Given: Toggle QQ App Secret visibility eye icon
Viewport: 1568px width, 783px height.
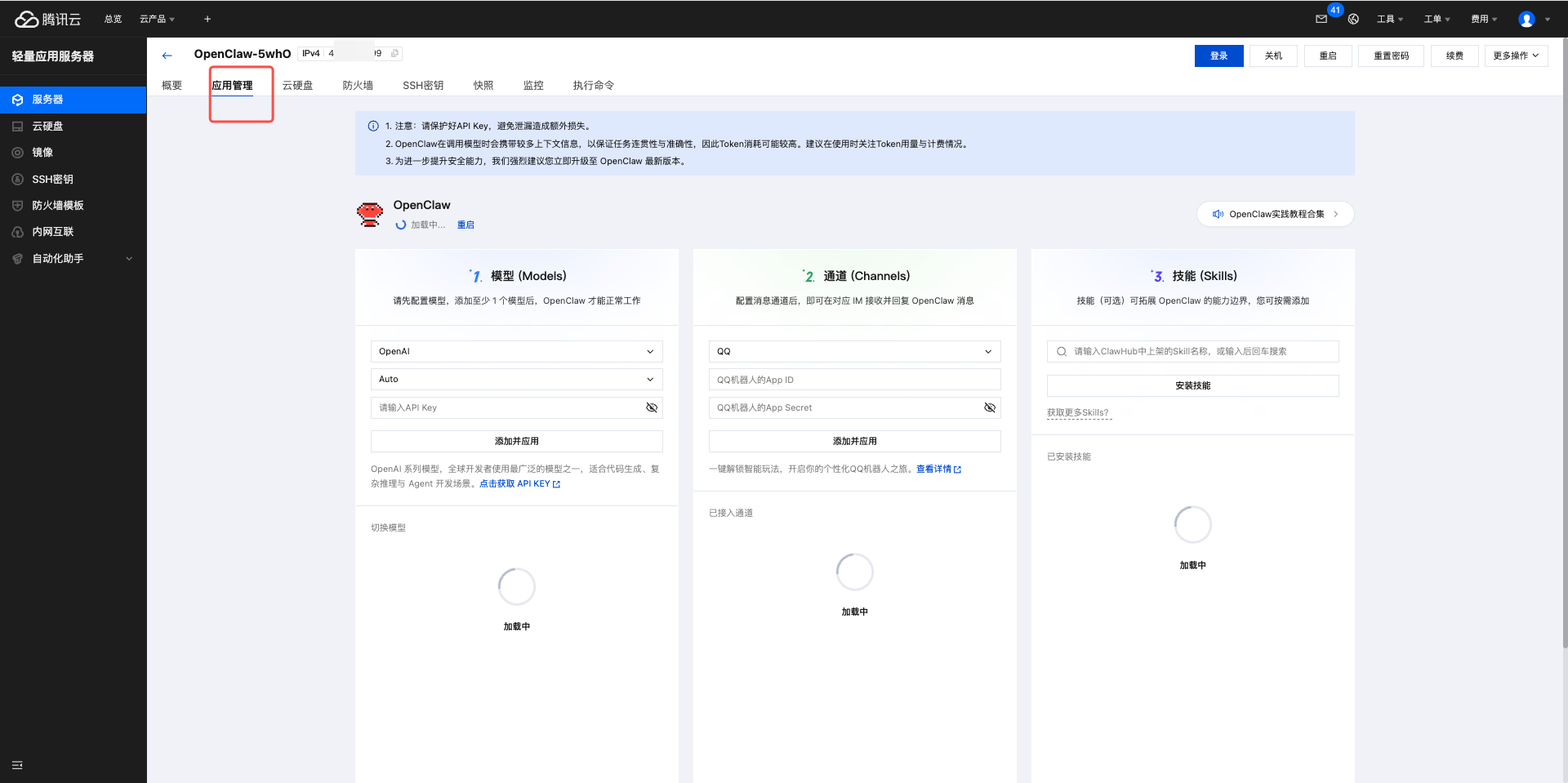Looking at the screenshot, I should tap(990, 407).
